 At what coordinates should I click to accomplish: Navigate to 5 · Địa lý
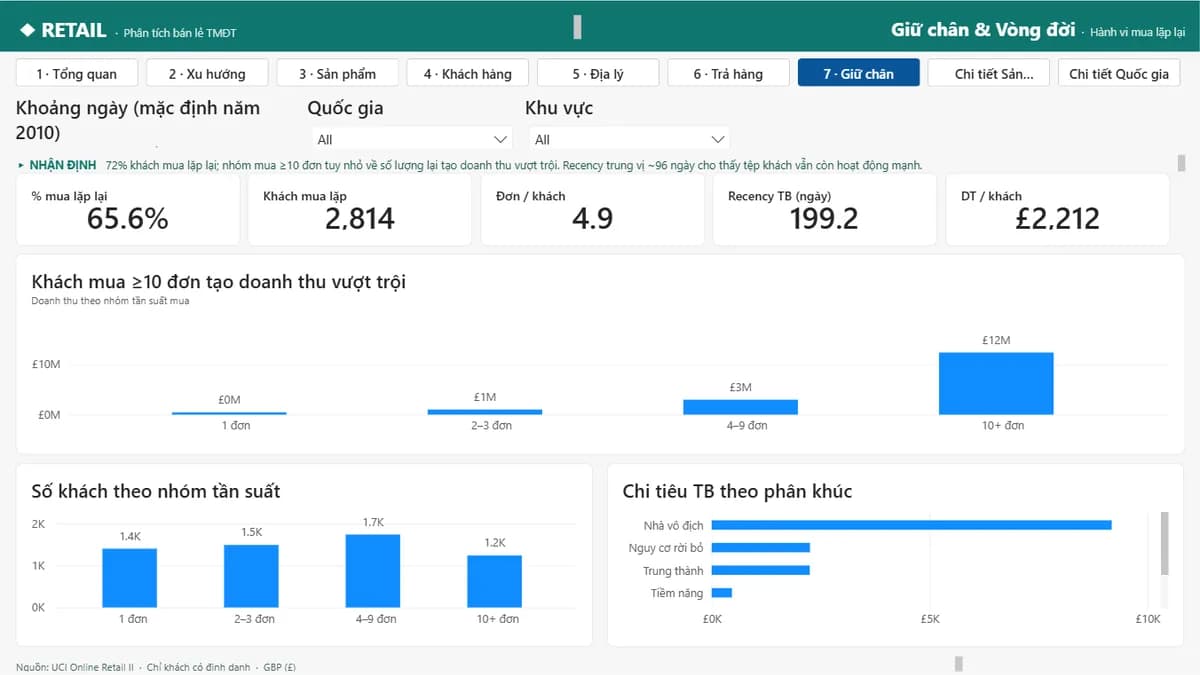(598, 73)
